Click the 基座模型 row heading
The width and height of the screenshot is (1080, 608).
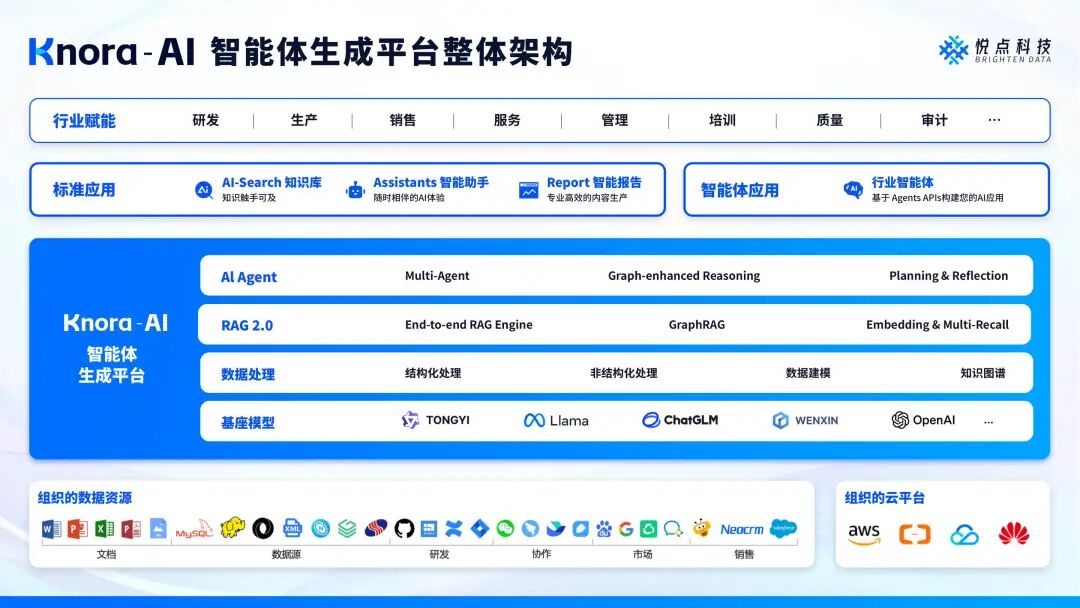pos(247,423)
